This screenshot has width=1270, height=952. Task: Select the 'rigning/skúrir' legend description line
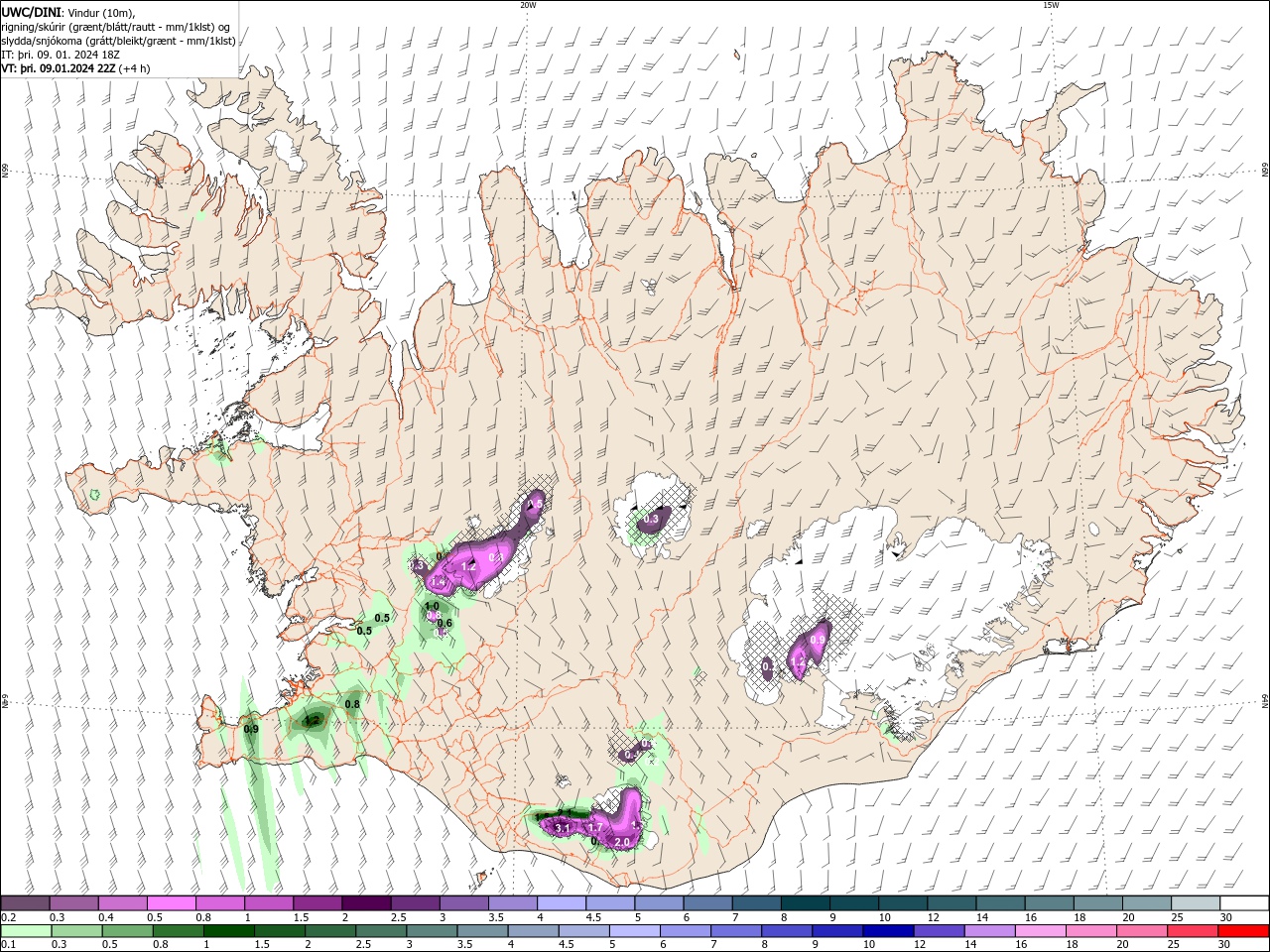coord(116,27)
